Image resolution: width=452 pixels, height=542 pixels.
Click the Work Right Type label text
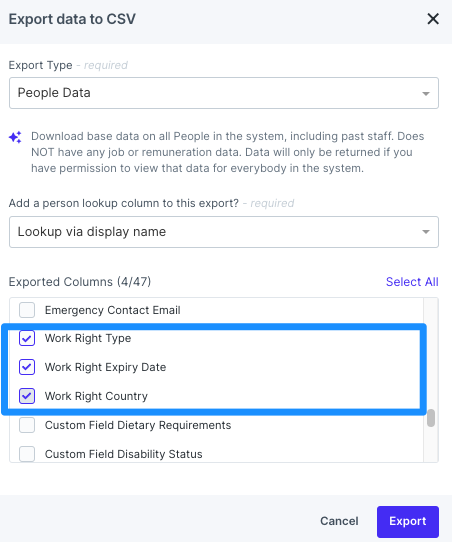88,338
